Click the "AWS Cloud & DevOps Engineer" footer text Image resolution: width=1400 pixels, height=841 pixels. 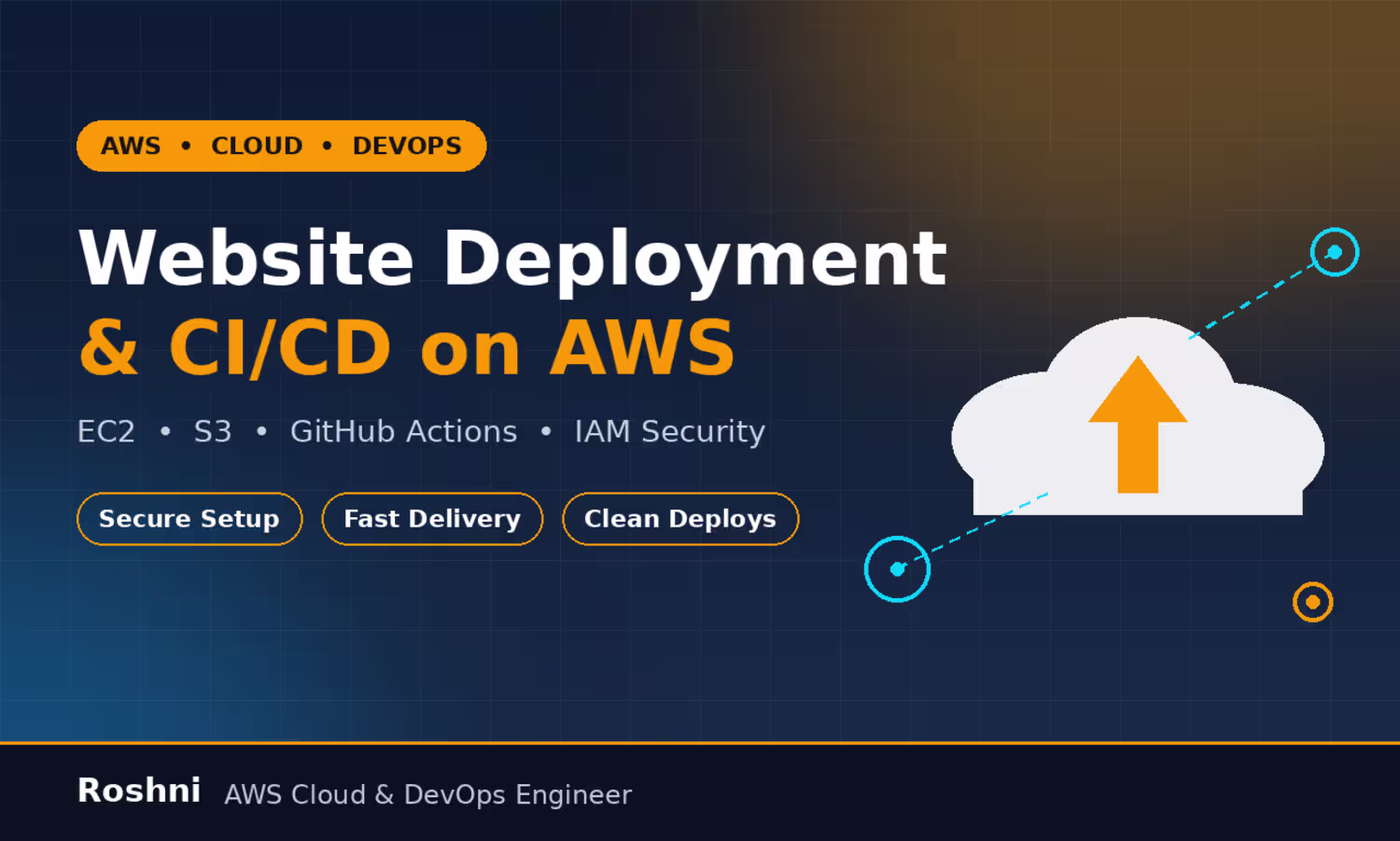click(x=428, y=794)
